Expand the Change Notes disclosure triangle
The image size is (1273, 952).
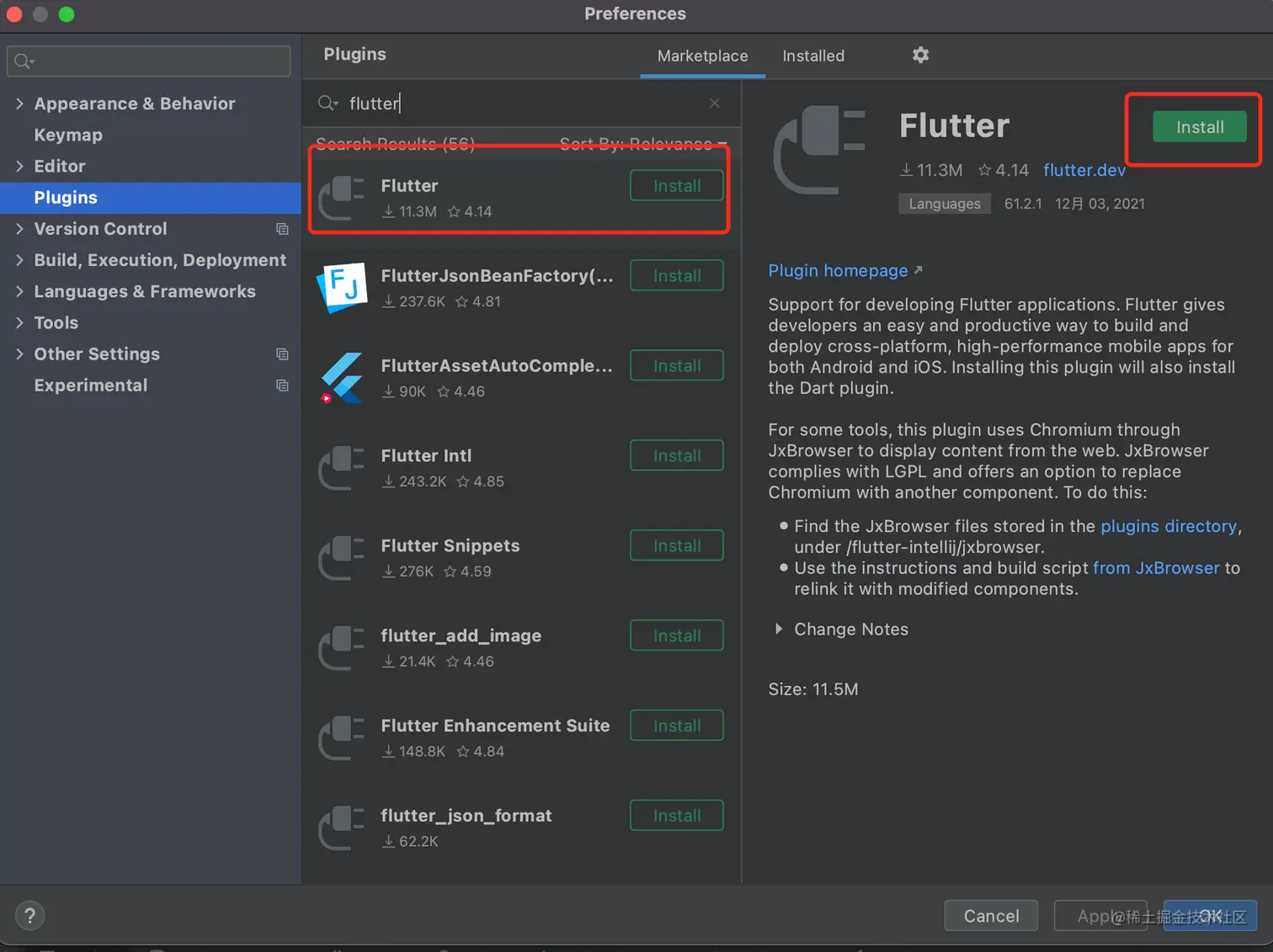point(779,629)
